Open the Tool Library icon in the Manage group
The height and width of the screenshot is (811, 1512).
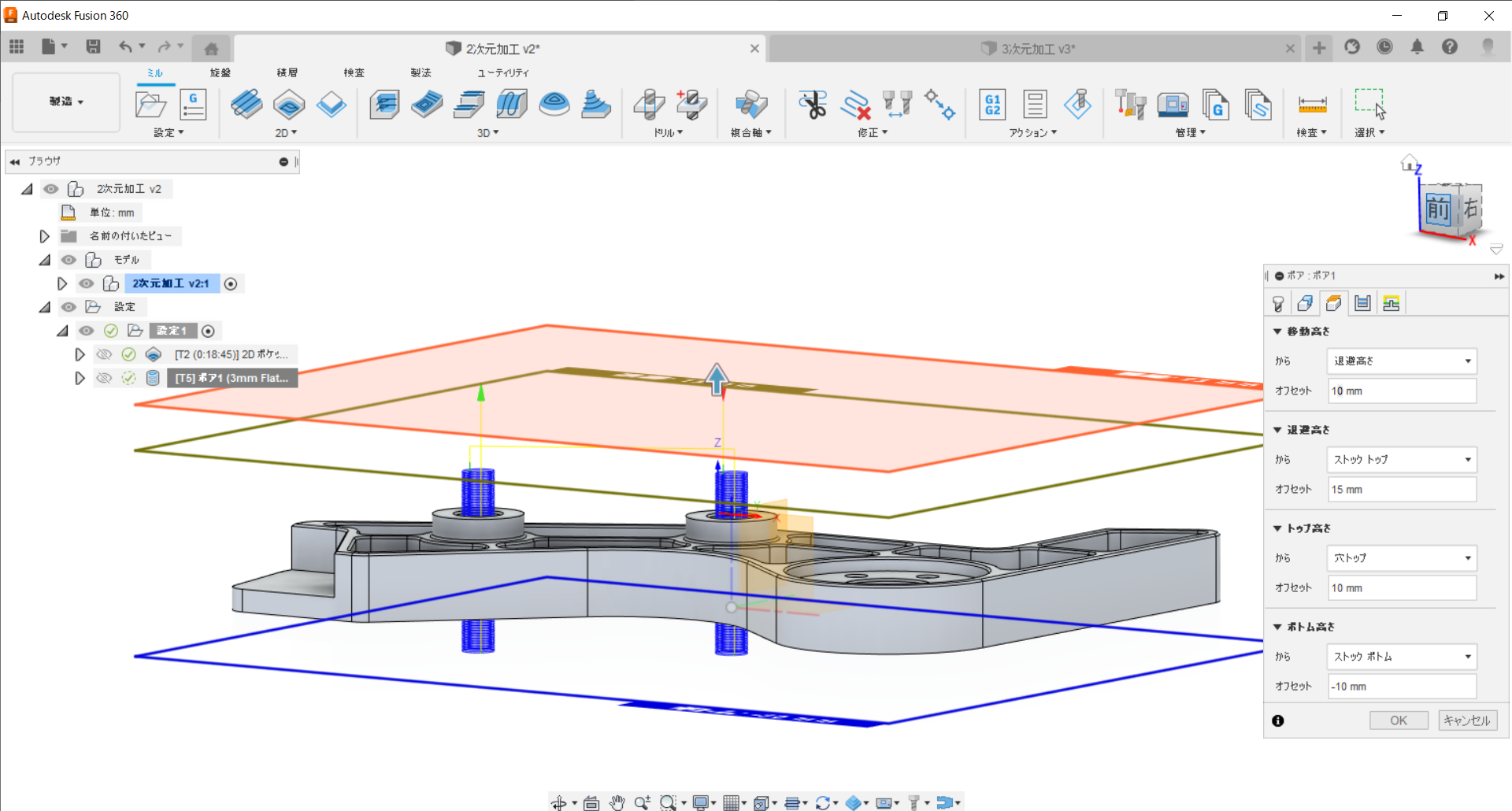click(x=1130, y=104)
